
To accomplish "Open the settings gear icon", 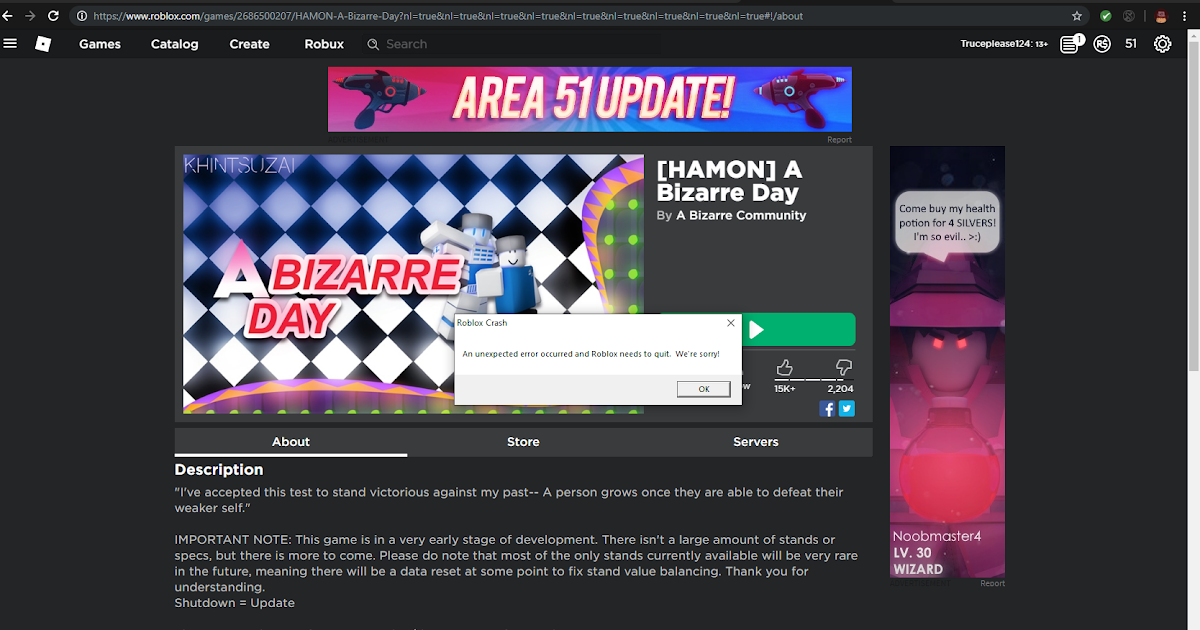I will coord(1162,44).
